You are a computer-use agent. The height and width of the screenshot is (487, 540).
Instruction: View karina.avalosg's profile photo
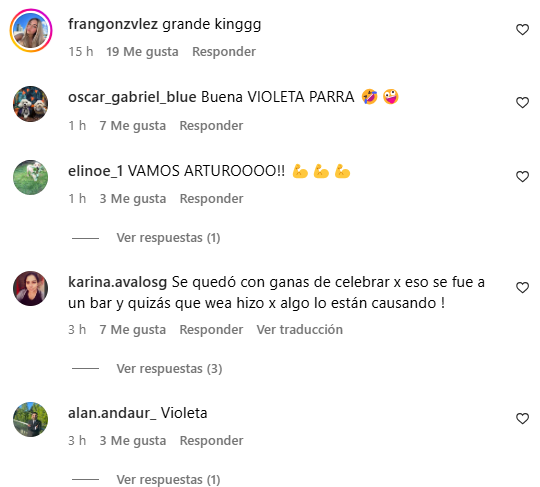point(31,289)
